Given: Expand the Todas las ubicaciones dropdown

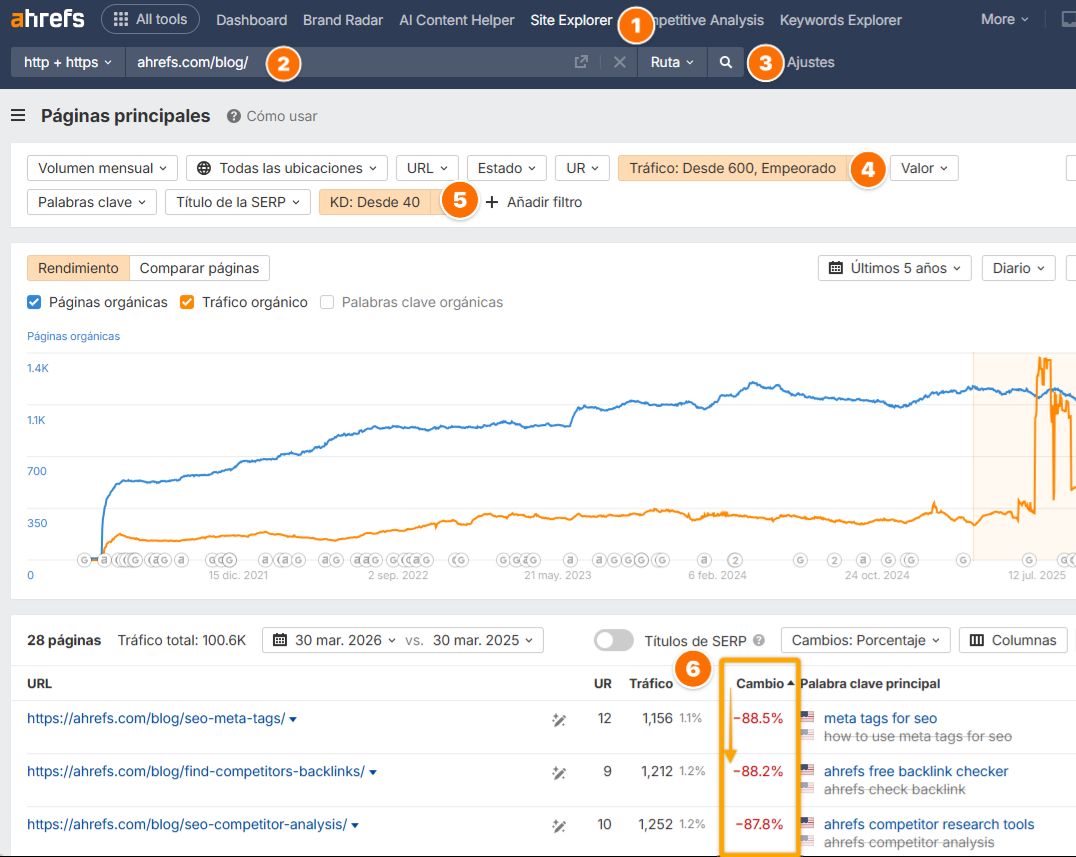Looking at the screenshot, I should (x=286, y=168).
